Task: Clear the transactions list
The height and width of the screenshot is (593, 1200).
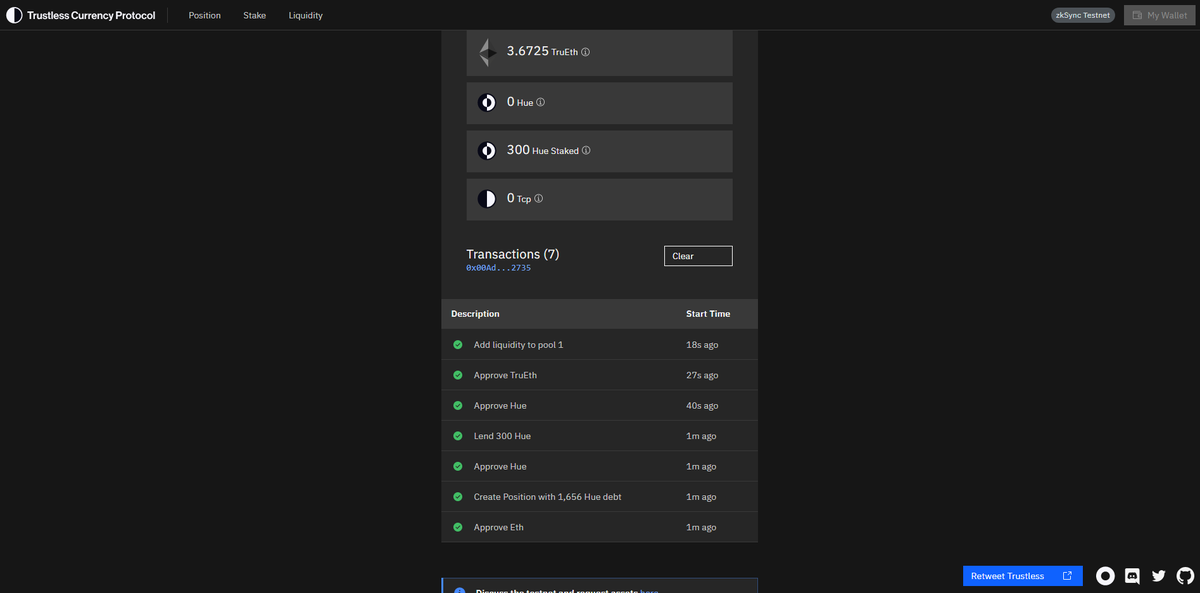Action: pos(698,256)
